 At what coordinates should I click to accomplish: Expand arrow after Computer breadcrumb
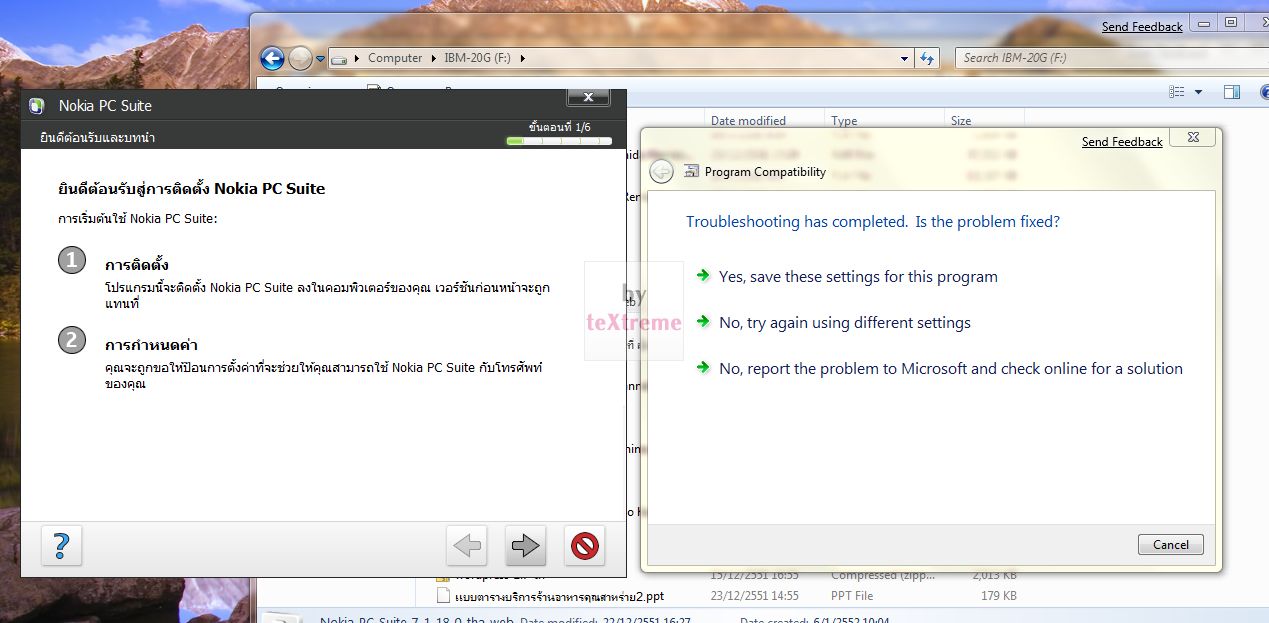[433, 58]
